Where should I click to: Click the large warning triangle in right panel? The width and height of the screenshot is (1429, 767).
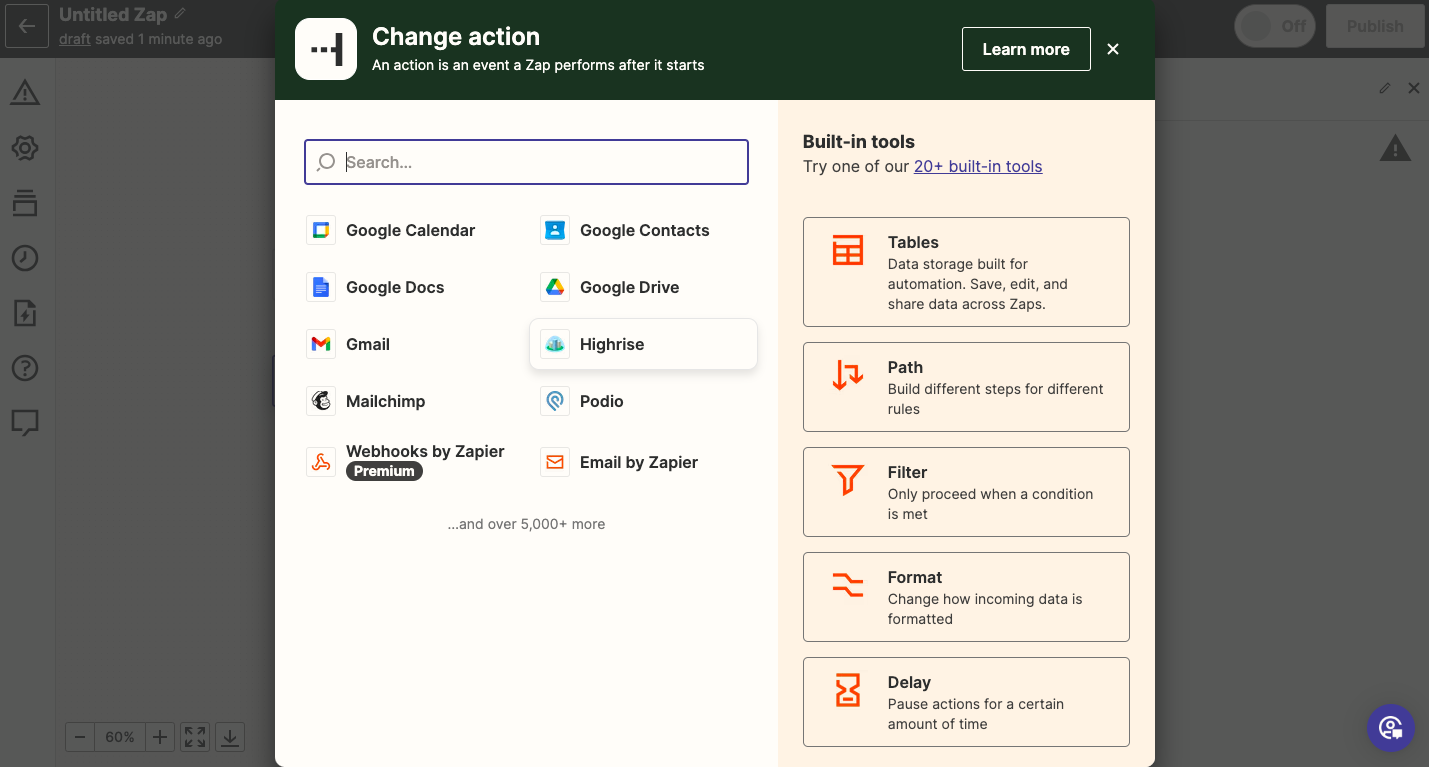point(1395,149)
